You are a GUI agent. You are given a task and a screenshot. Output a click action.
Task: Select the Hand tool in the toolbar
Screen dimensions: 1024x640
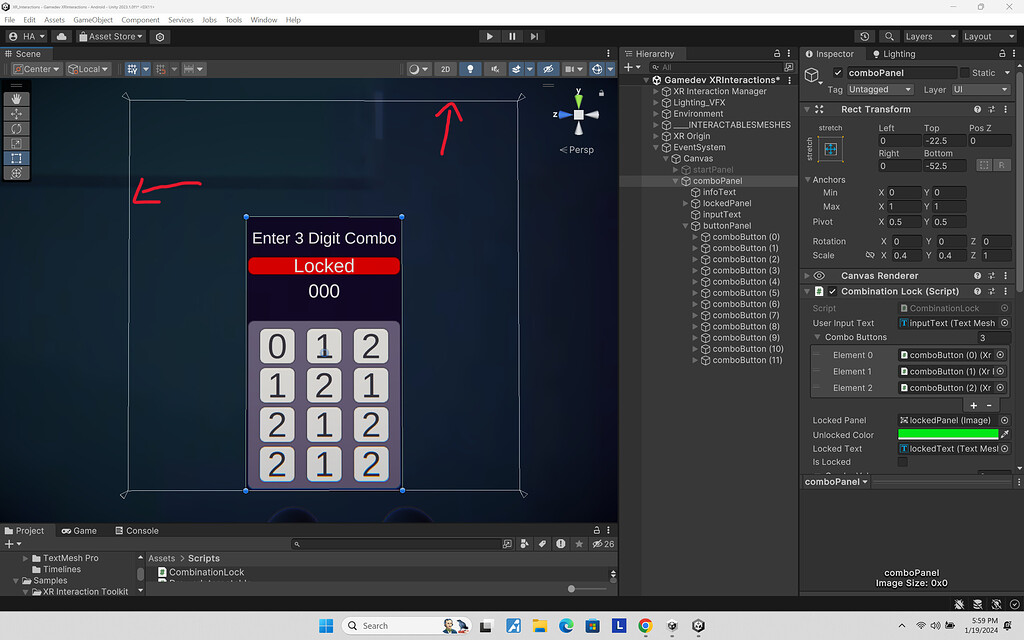click(17, 99)
